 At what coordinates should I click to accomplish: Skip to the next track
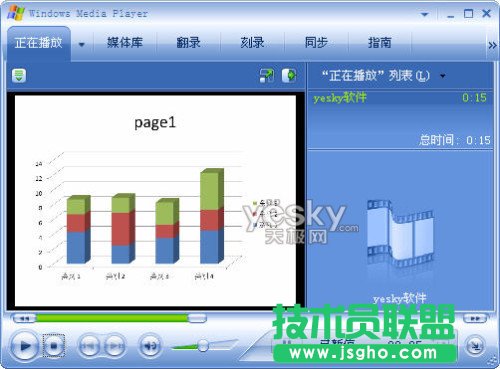pyautogui.click(x=115, y=346)
